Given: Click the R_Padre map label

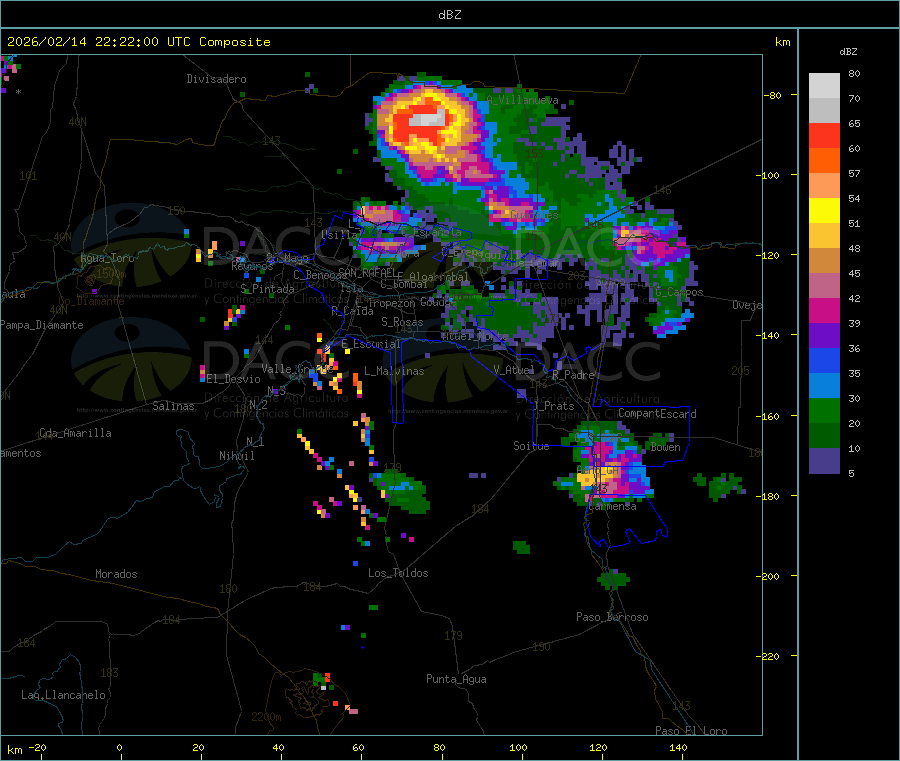Looking at the screenshot, I should 573,375.
